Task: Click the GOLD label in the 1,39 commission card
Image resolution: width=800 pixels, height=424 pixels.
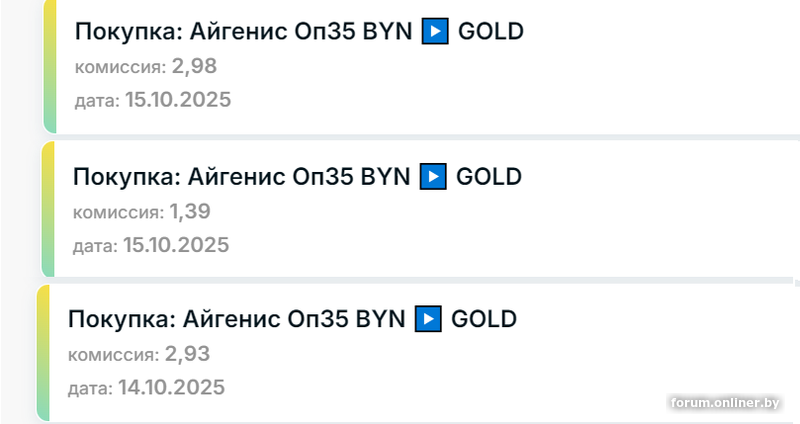Action: 489,177
